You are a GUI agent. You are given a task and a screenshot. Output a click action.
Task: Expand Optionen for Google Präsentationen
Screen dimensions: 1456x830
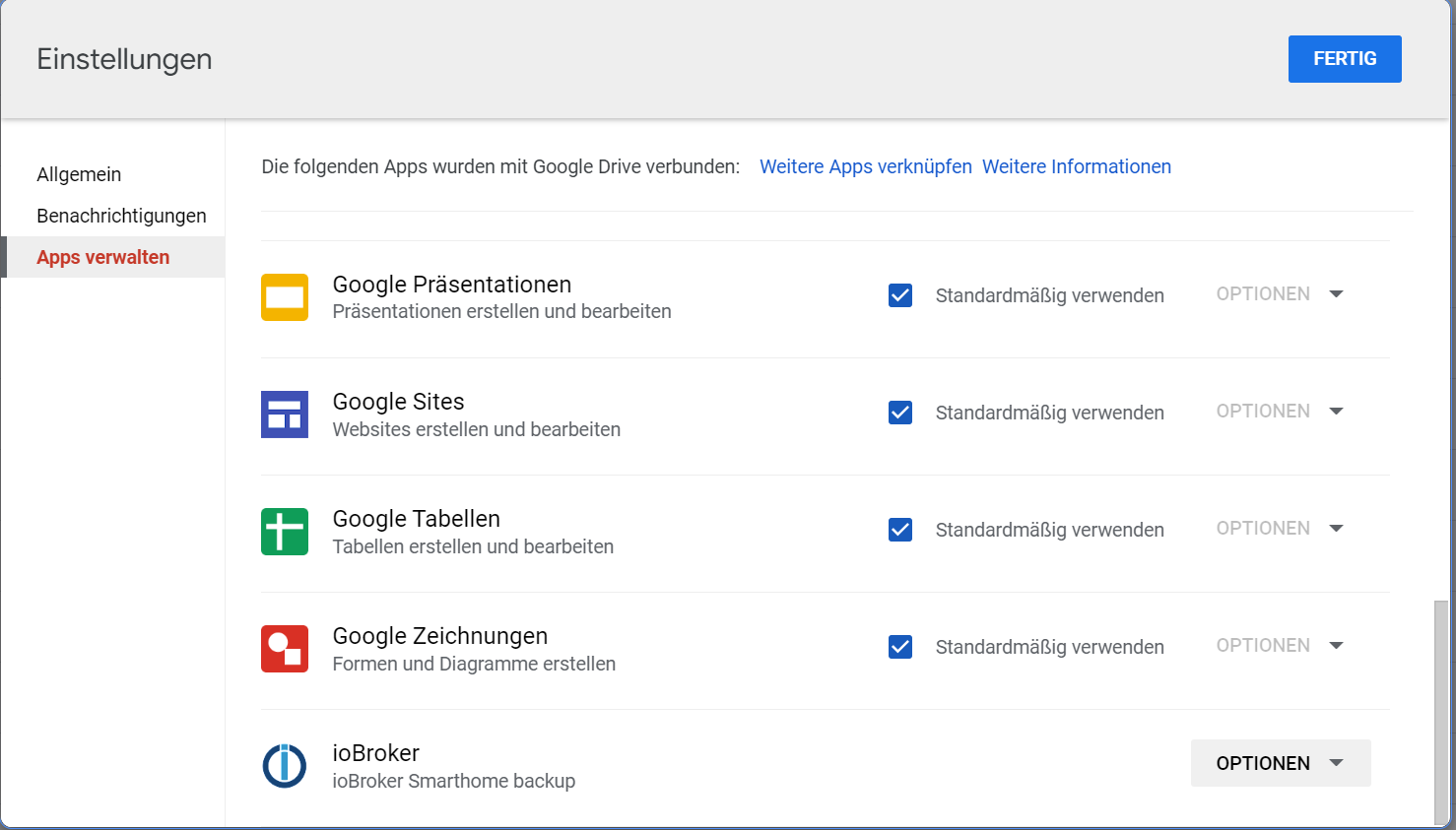click(1280, 294)
